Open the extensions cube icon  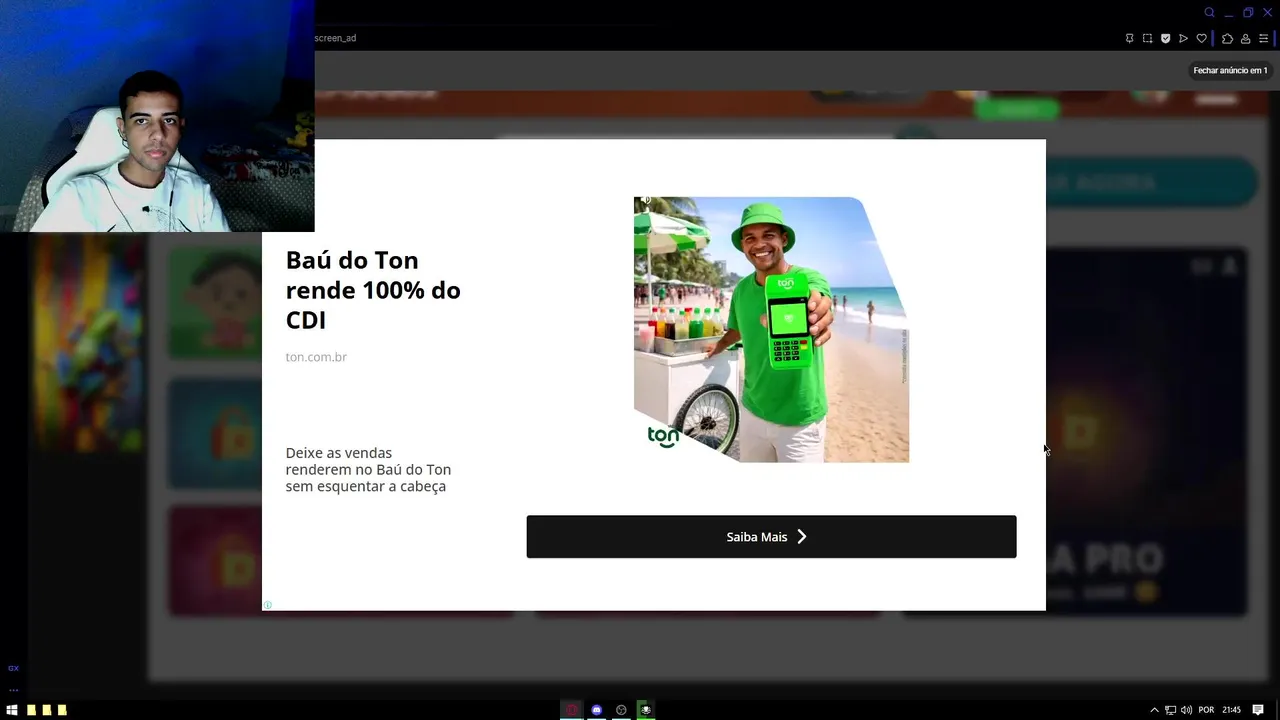[x=1227, y=39]
